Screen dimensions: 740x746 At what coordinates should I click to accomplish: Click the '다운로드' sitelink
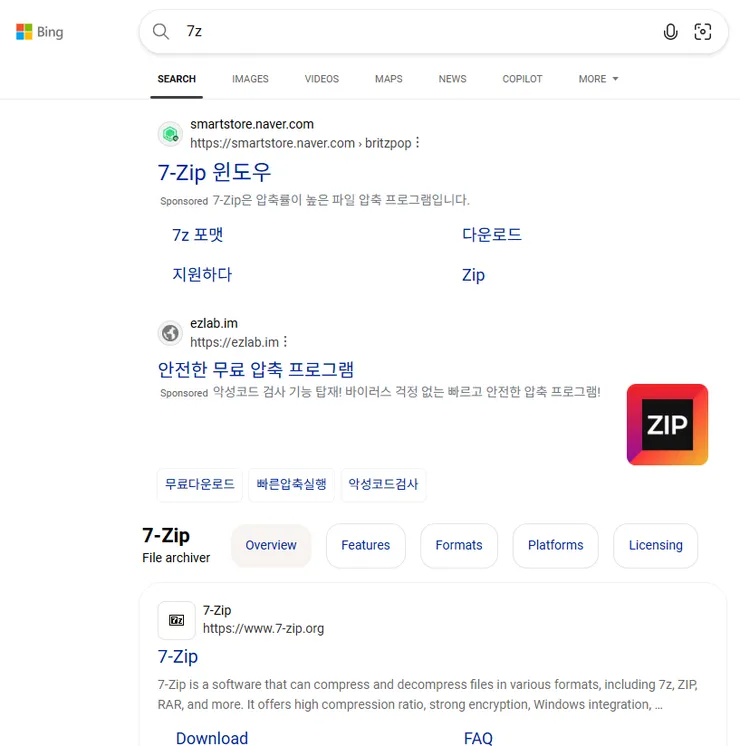point(492,235)
